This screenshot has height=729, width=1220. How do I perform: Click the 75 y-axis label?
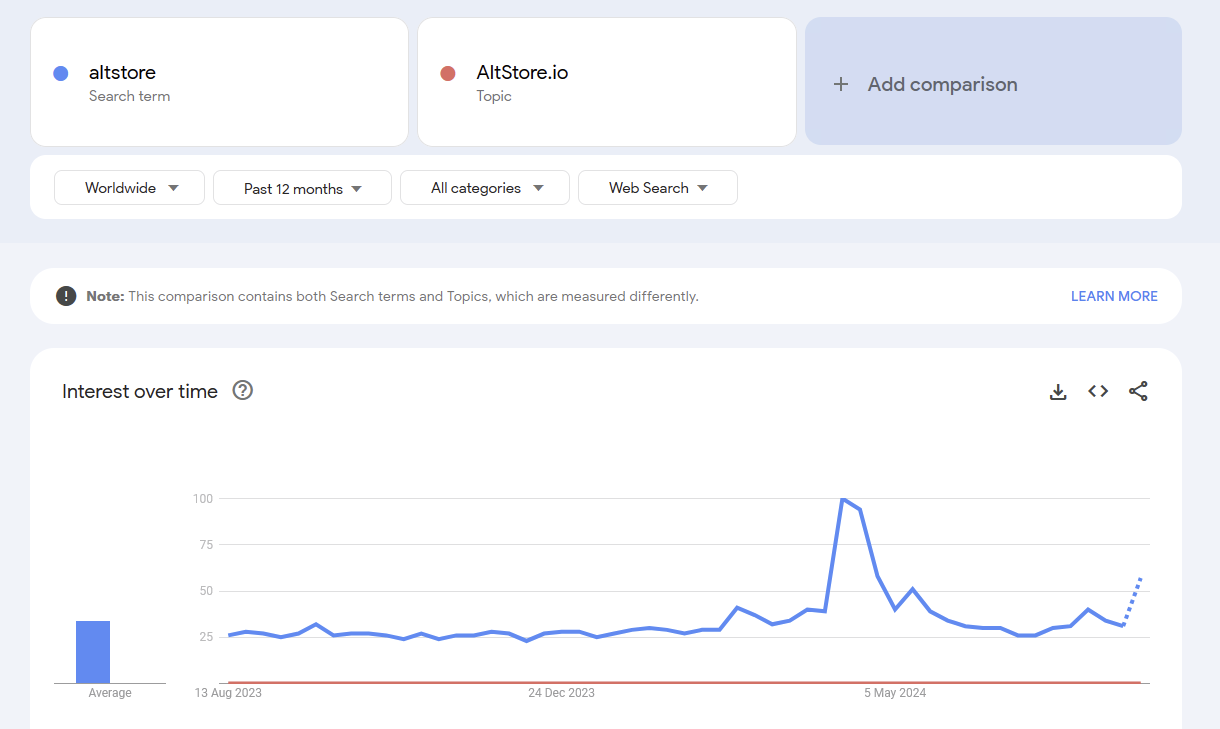click(x=207, y=545)
